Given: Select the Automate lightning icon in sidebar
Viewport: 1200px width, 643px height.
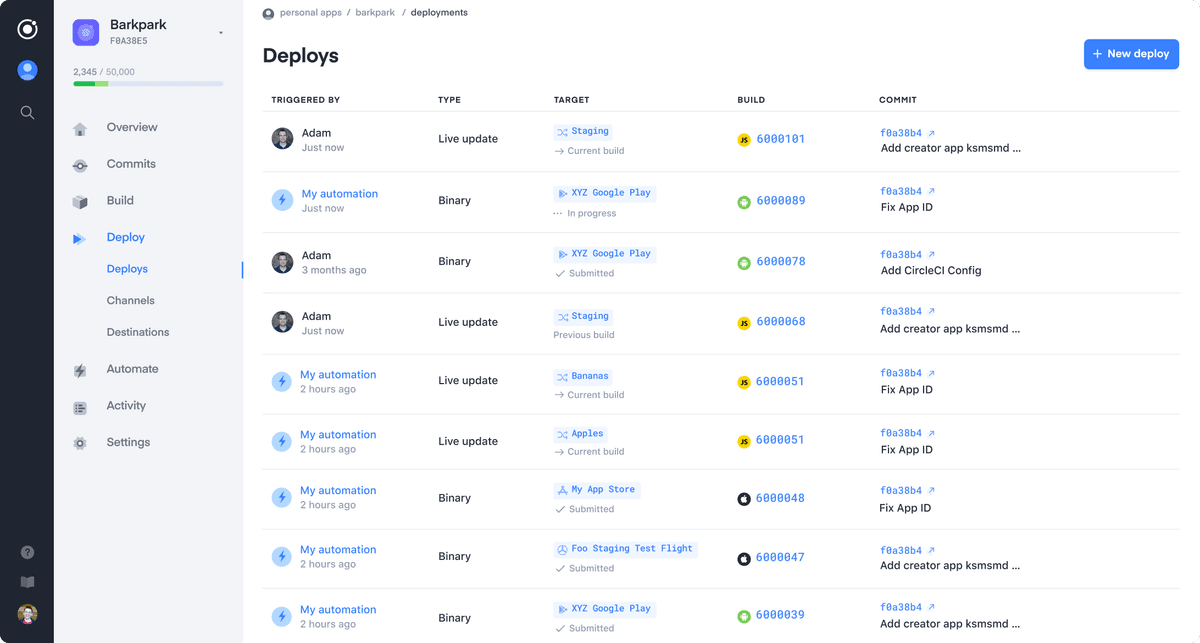Looking at the screenshot, I should pyautogui.click(x=79, y=369).
